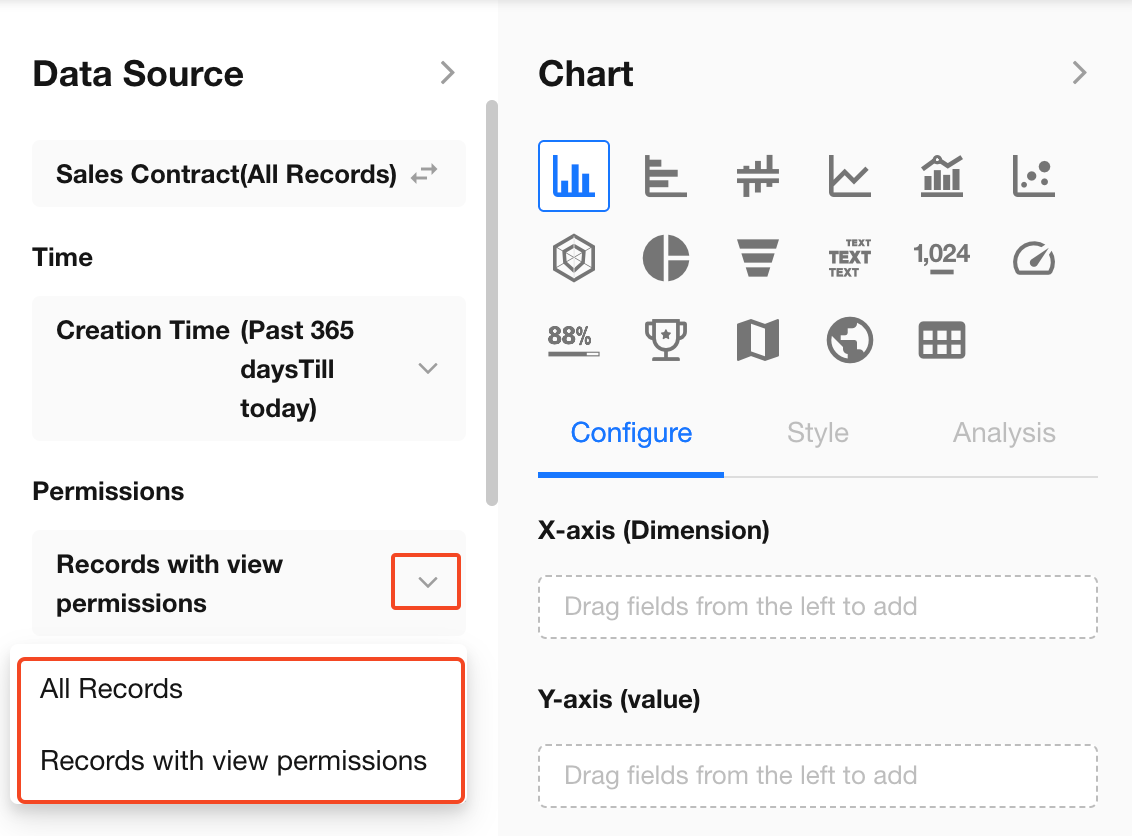Screen dimensions: 1132x836
Task: Open the Creation Time range dropdown
Action: 428,369
